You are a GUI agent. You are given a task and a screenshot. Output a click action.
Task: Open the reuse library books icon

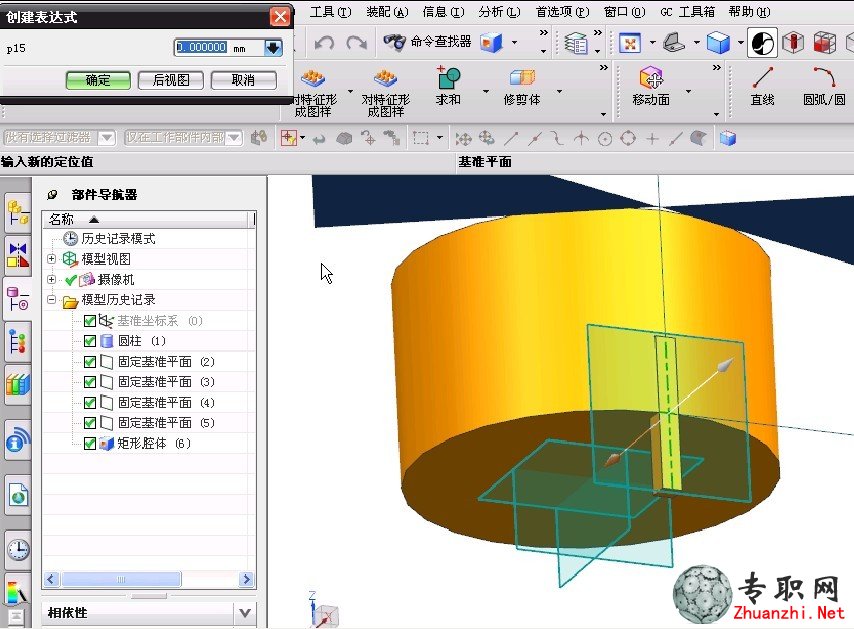(18, 384)
